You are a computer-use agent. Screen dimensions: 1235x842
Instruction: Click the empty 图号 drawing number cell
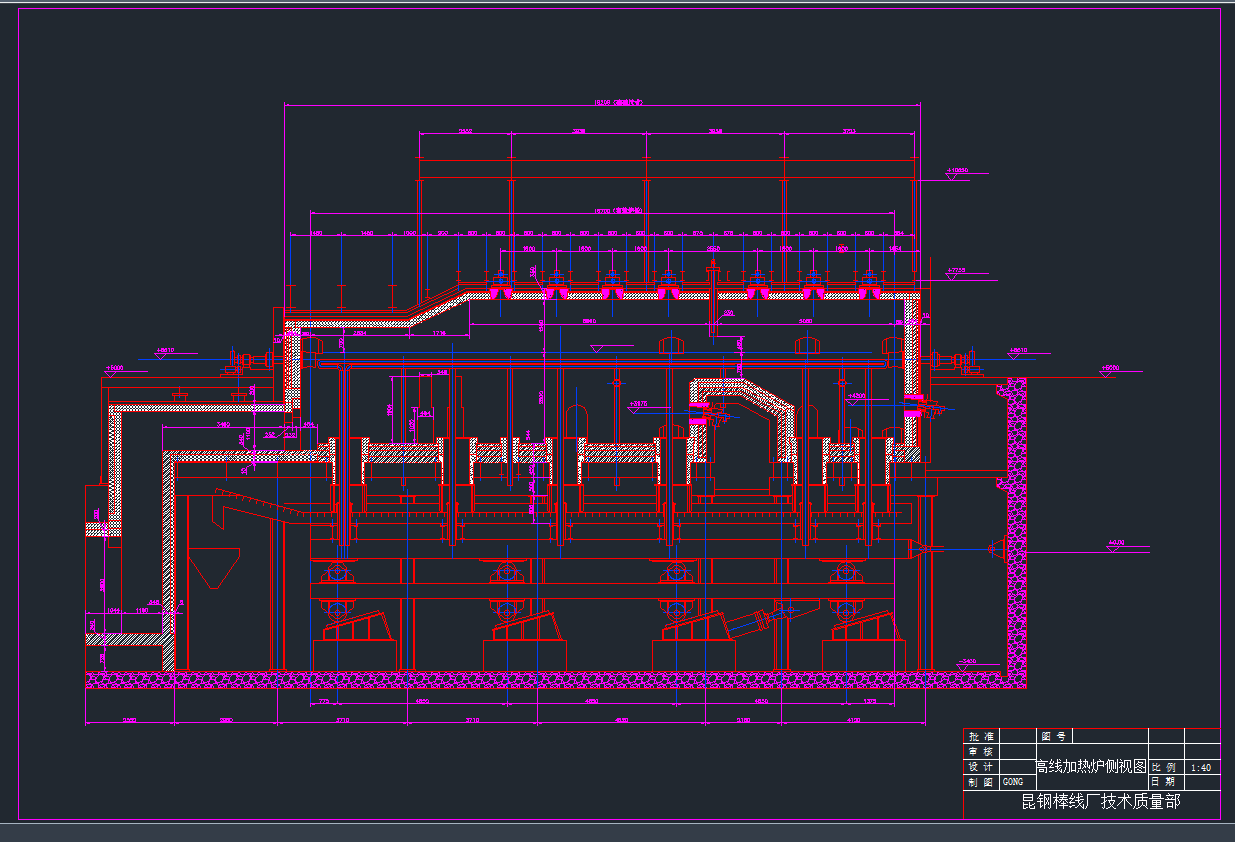[1110, 735]
